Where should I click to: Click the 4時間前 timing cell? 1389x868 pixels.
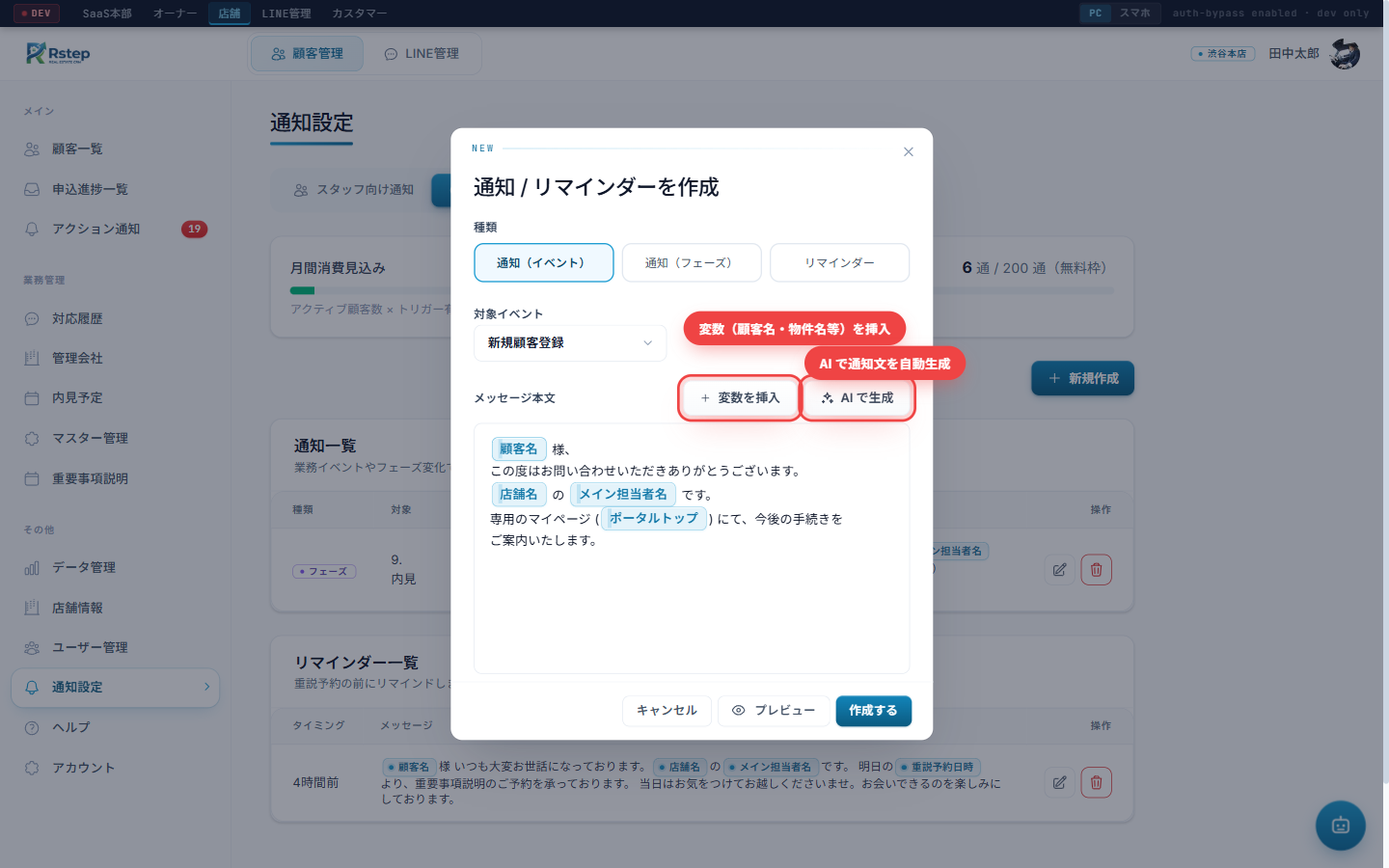tap(315, 783)
